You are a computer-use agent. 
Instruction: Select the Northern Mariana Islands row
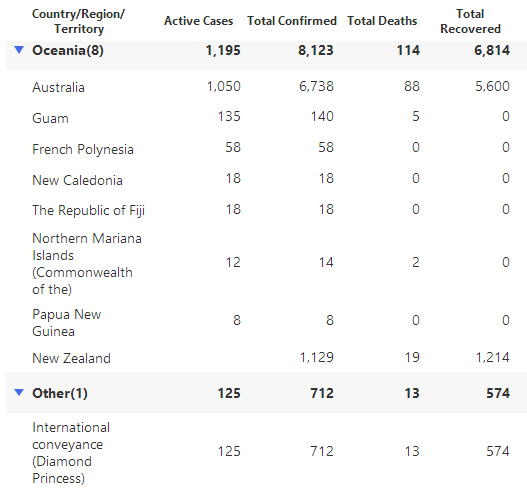266,263
